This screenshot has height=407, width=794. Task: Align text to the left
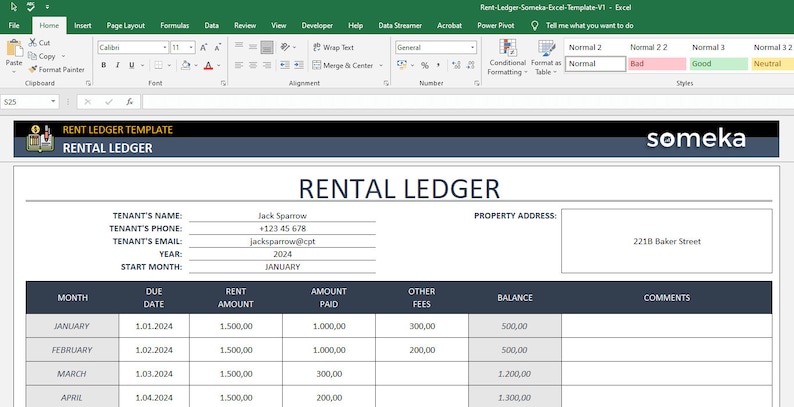click(x=239, y=65)
